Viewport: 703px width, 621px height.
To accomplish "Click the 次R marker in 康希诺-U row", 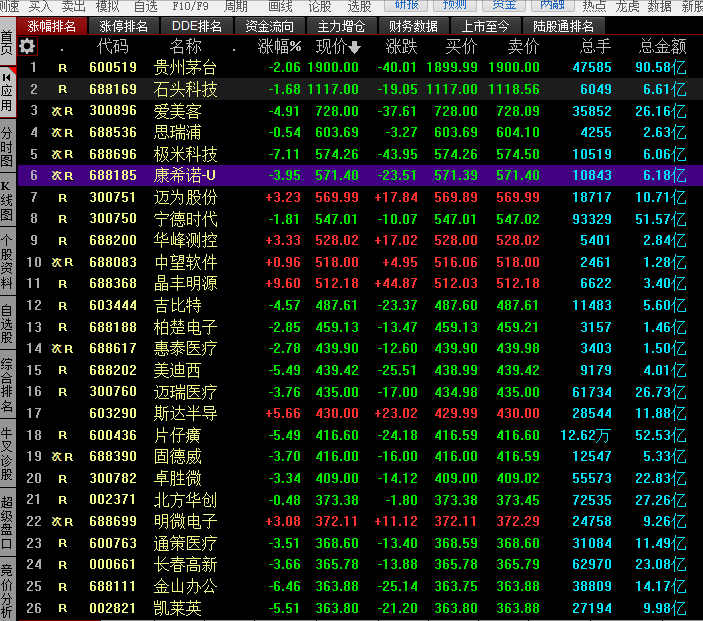I will [62, 176].
